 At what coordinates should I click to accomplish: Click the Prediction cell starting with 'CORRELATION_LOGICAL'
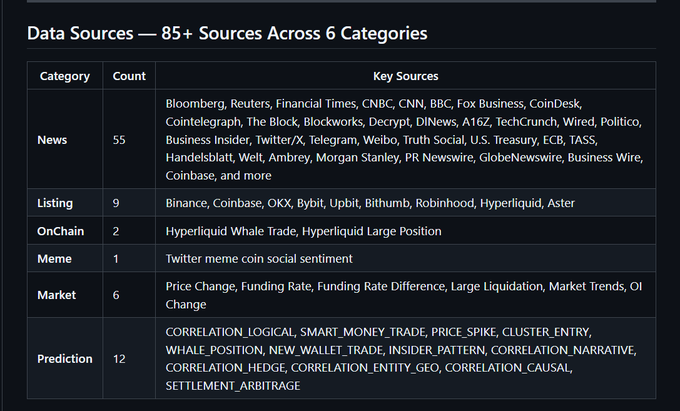point(405,359)
